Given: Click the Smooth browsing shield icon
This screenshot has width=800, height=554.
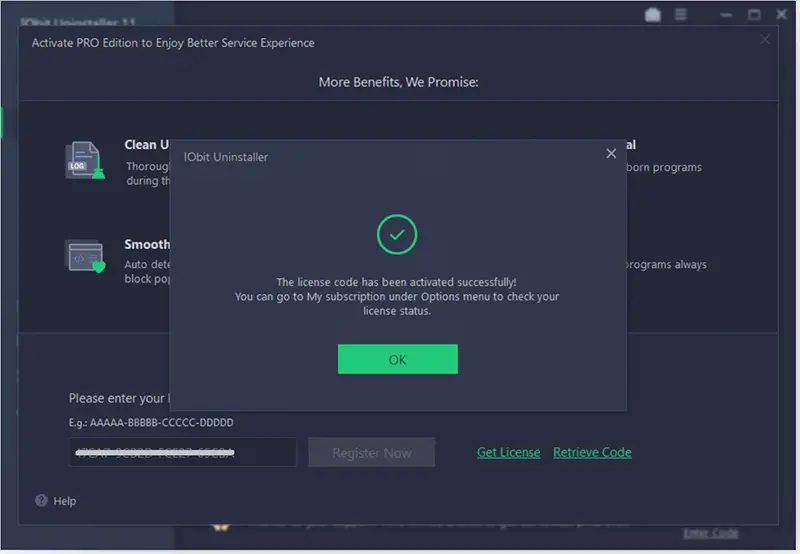Looking at the screenshot, I should coord(85,257).
